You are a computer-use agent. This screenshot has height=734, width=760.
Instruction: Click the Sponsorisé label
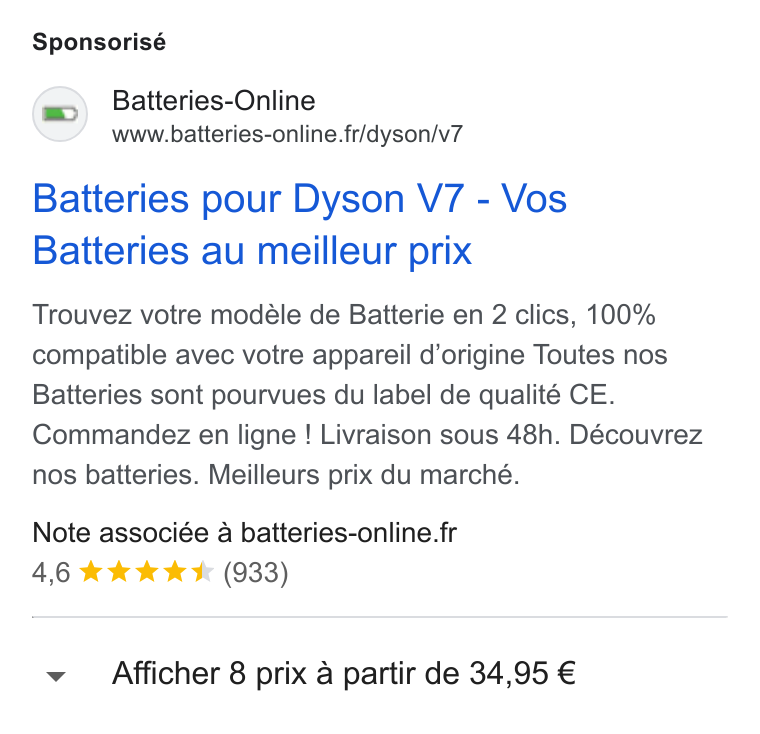(99, 42)
